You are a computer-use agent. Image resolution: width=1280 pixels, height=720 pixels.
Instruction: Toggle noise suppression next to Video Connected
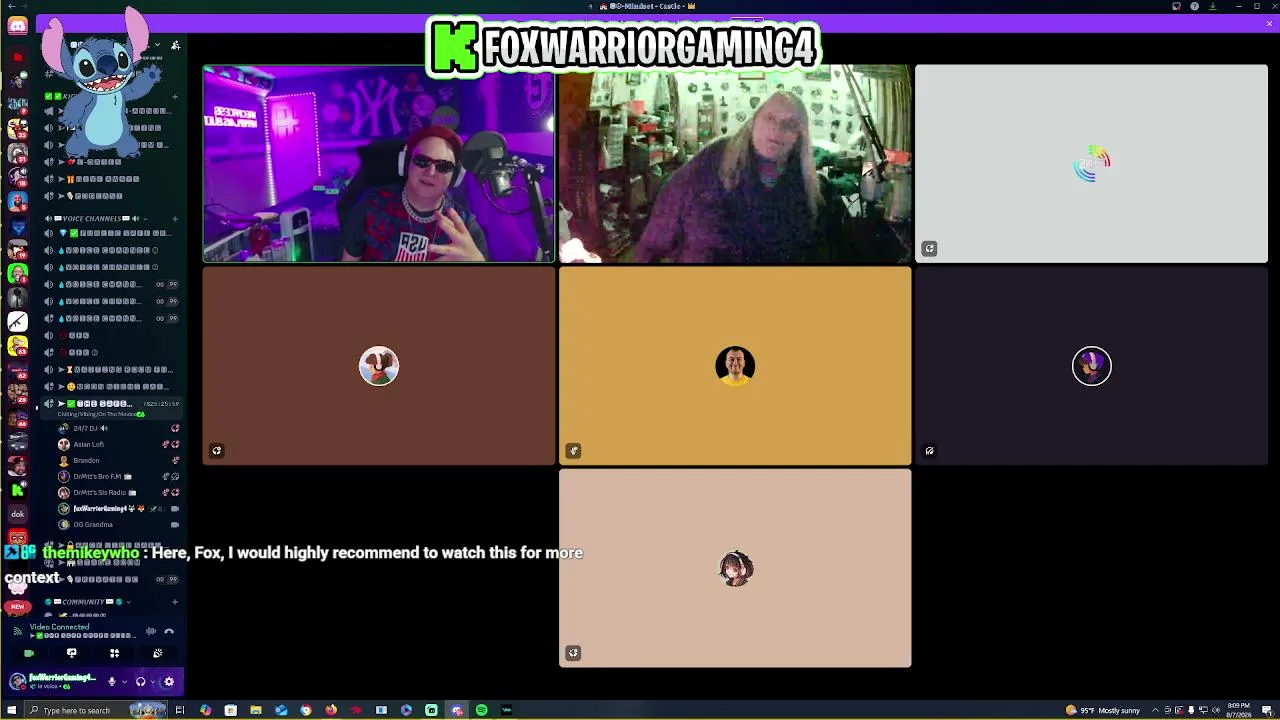(x=151, y=631)
